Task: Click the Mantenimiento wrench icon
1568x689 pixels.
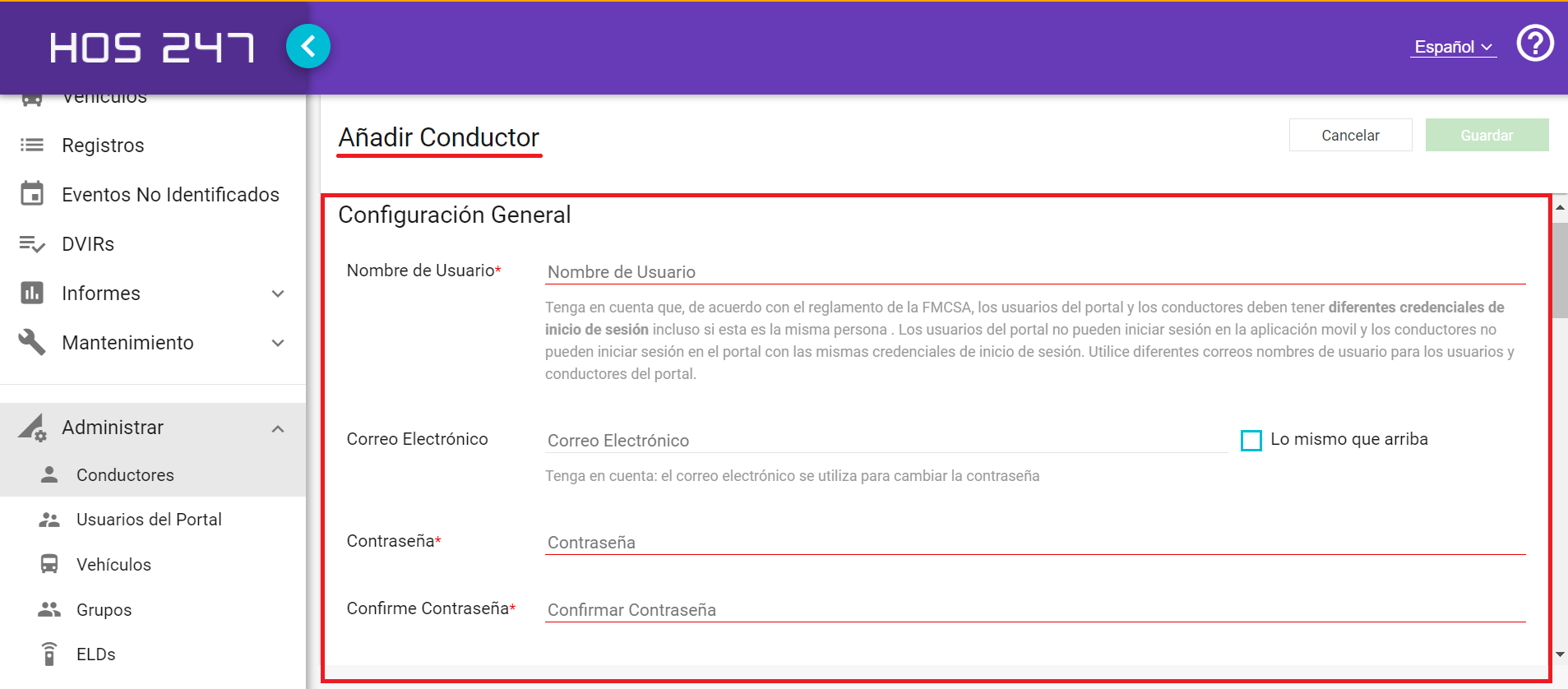Action: [32, 342]
